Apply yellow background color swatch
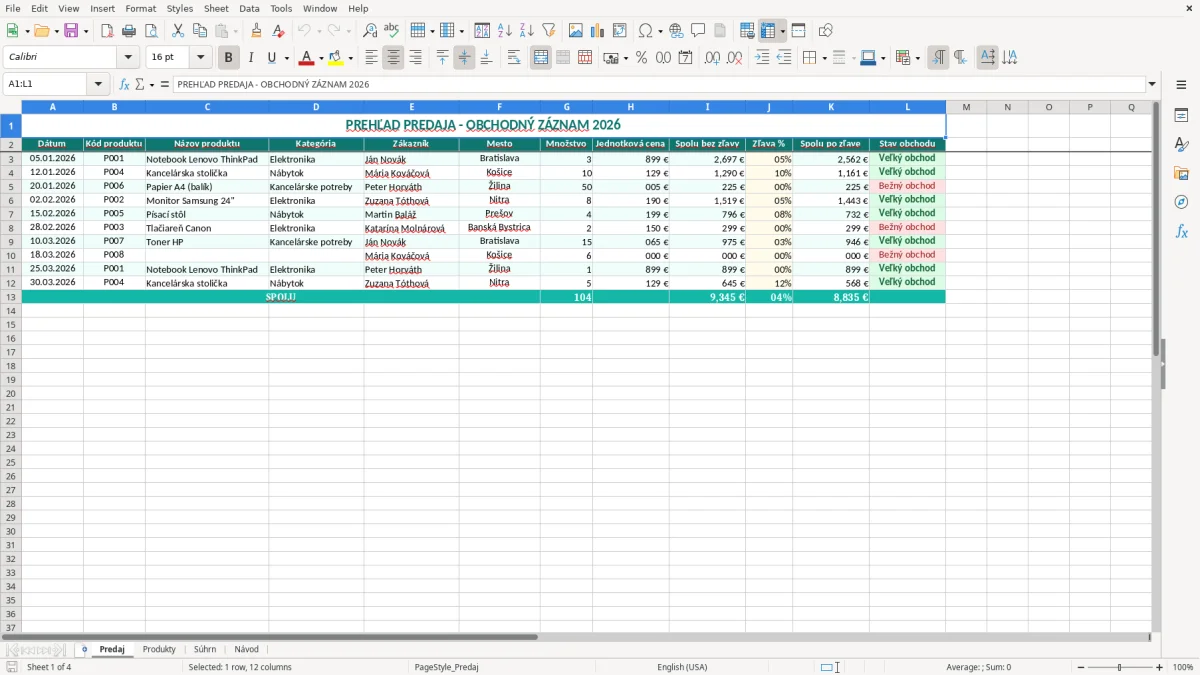Screen dimensions: 1200x675 tap(336, 58)
